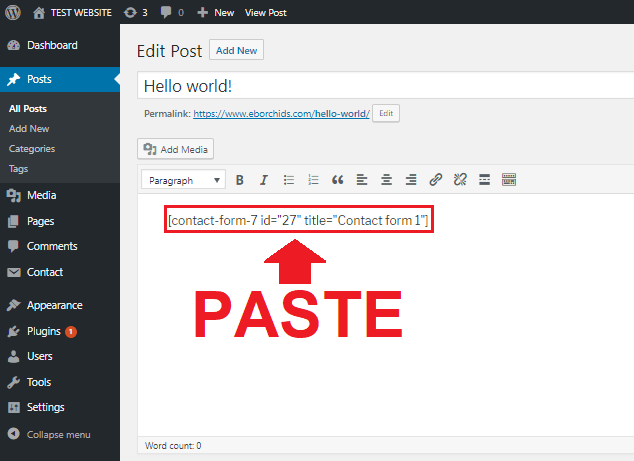The height and width of the screenshot is (461, 634).
Task: Select Posts in the sidebar
Action: (x=60, y=79)
